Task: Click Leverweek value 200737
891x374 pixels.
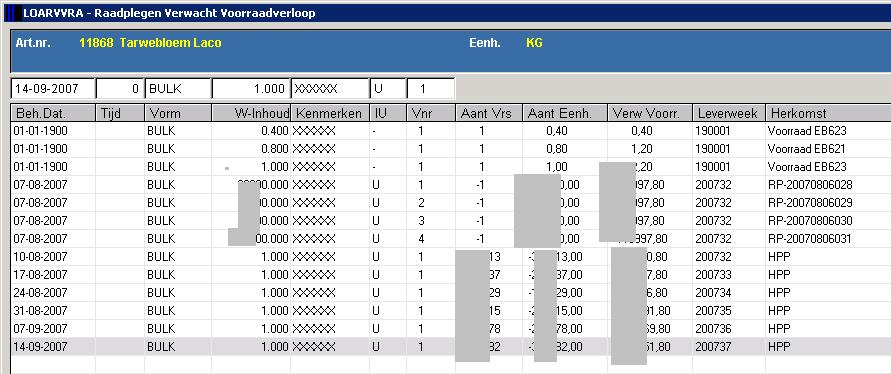Action: tap(713, 347)
